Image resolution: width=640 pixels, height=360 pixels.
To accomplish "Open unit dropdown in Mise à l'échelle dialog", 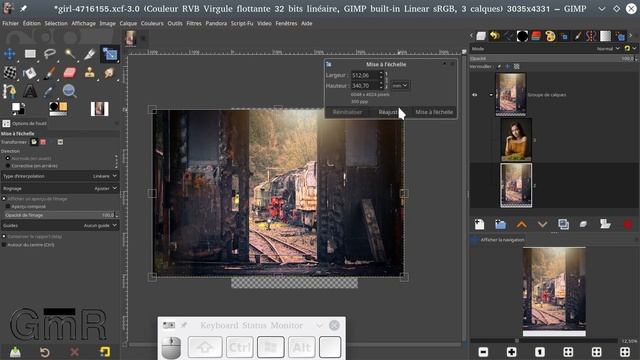I will (x=400, y=85).
